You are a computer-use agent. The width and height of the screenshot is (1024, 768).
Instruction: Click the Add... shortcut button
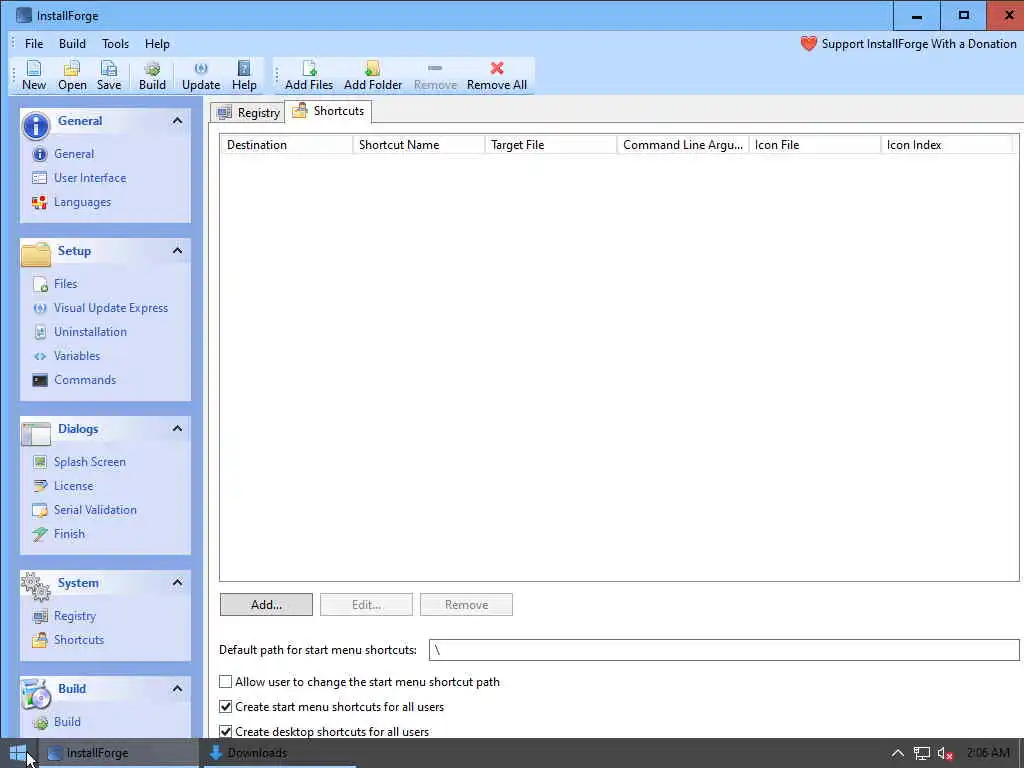tap(266, 605)
